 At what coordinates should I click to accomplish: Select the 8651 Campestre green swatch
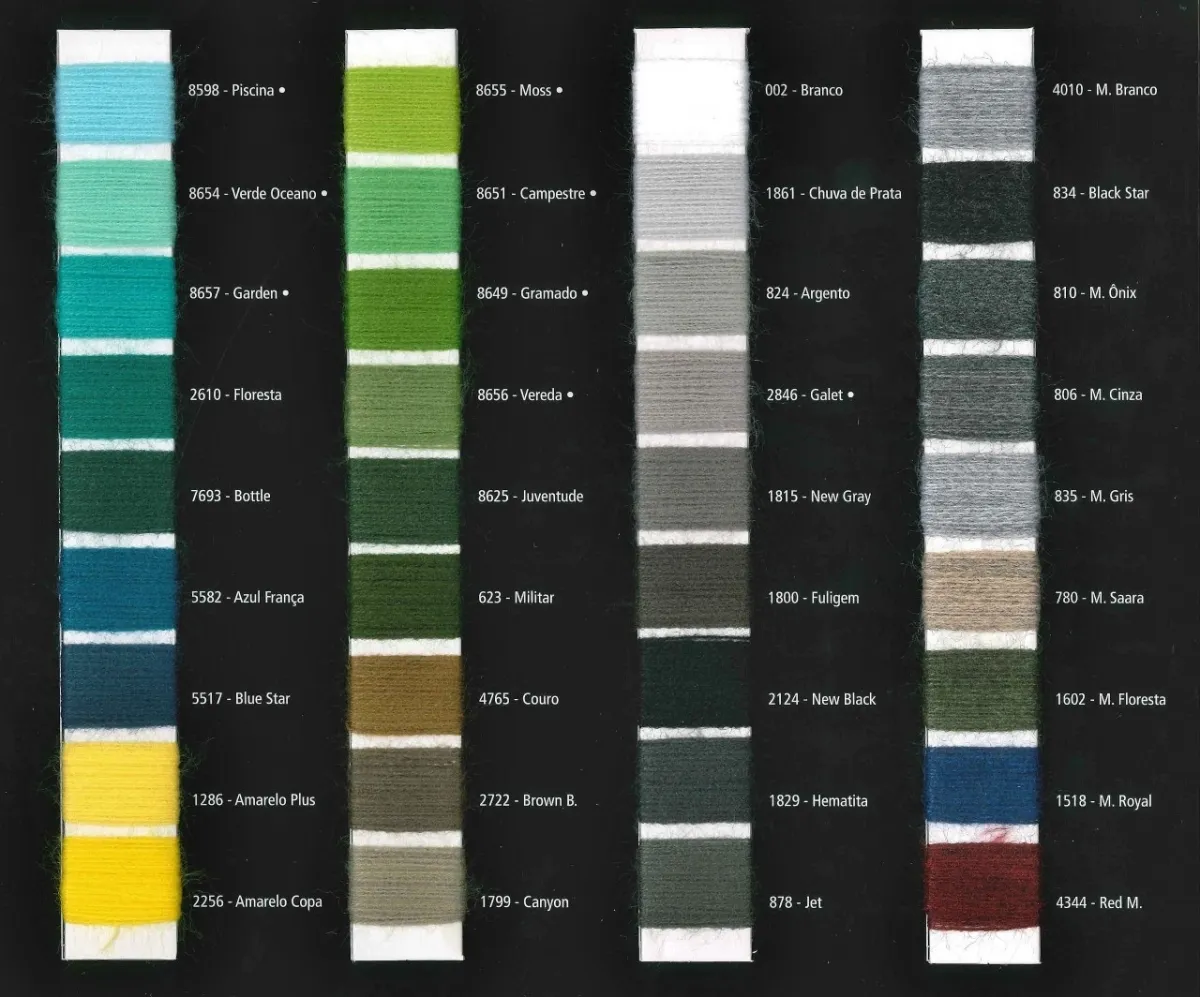point(404,210)
